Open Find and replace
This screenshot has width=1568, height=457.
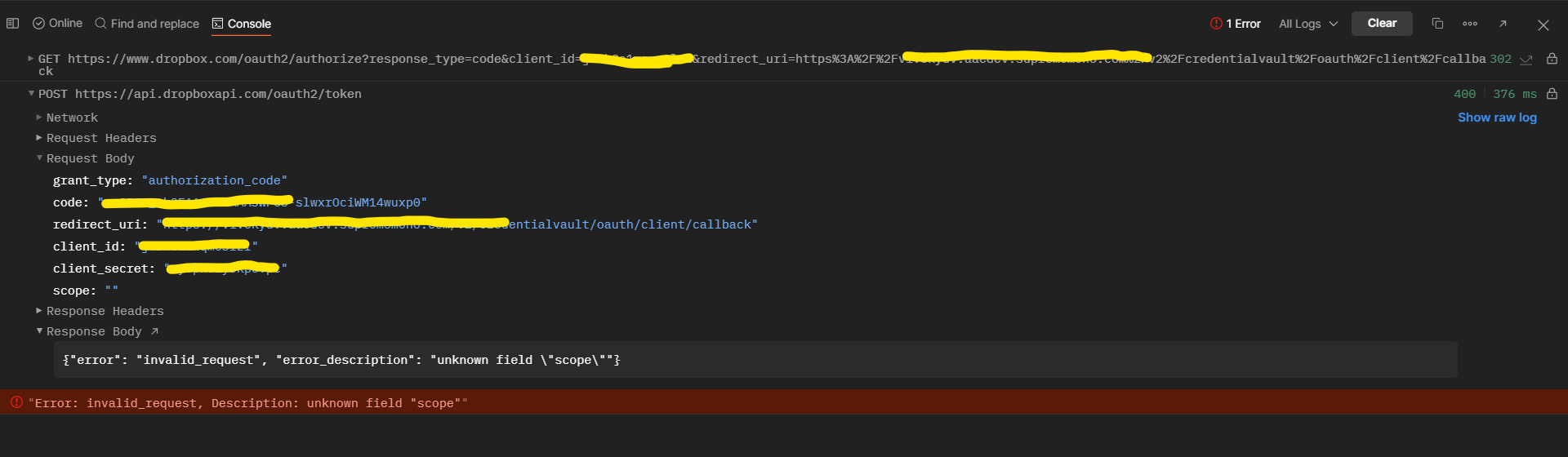tap(147, 24)
